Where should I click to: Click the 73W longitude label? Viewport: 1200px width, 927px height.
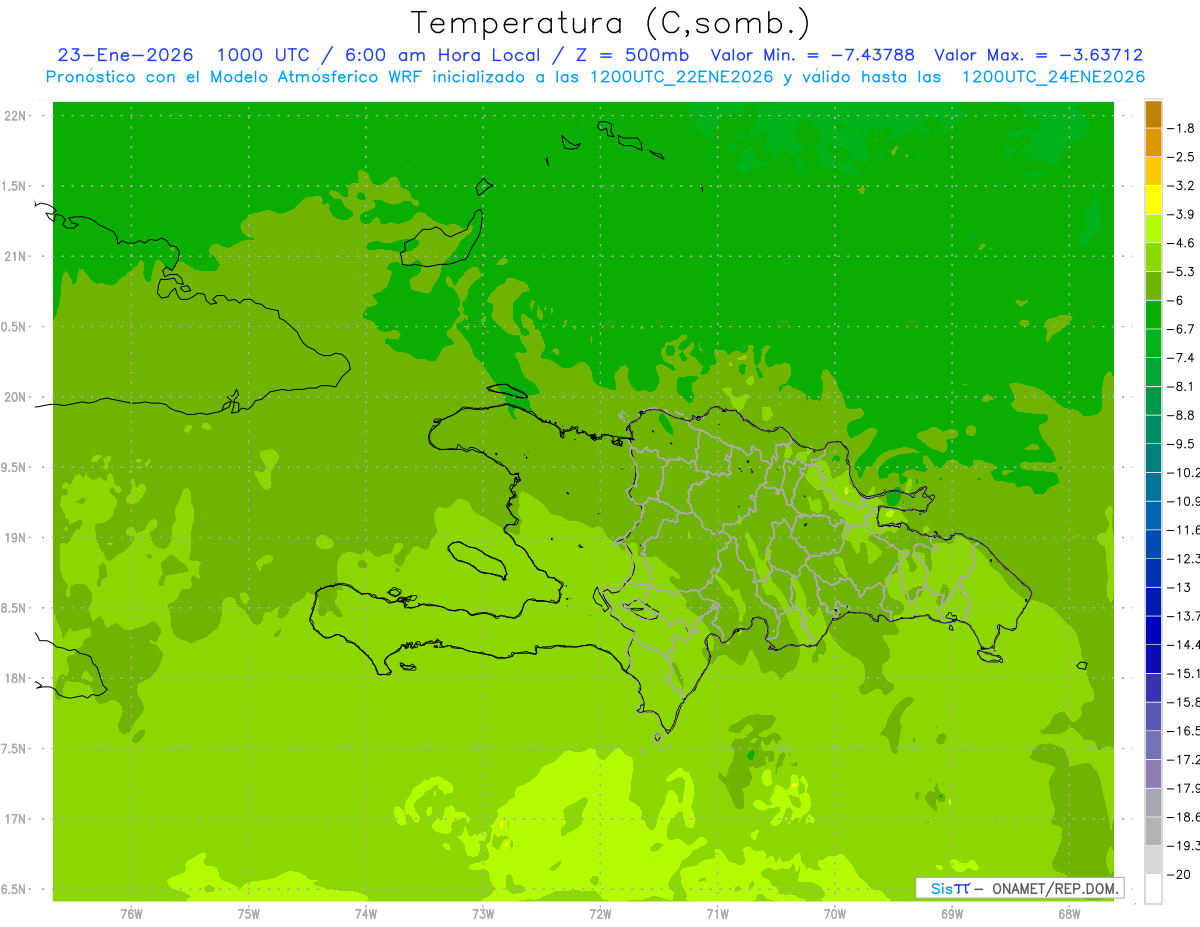click(x=483, y=914)
